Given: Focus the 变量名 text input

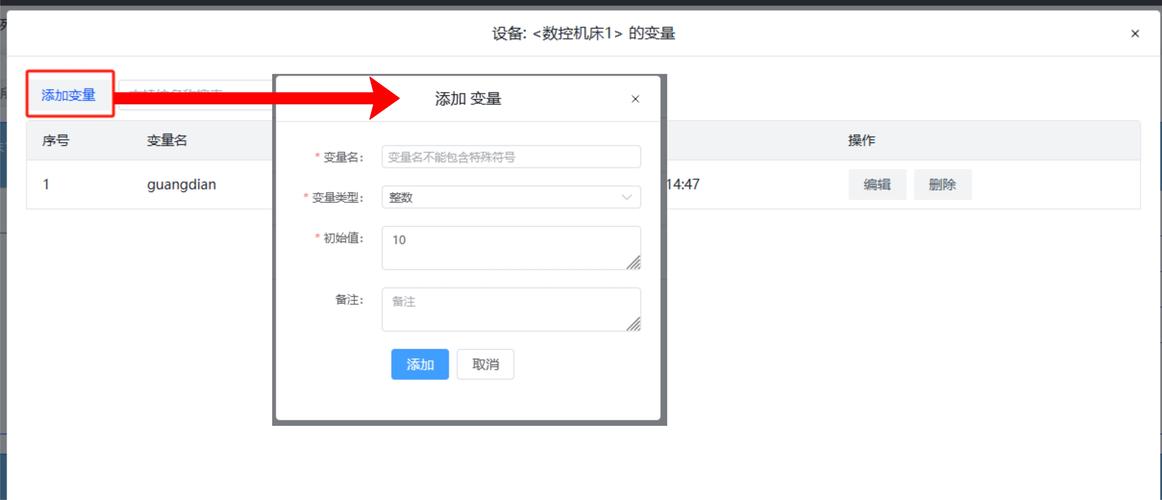Looking at the screenshot, I should [x=510, y=157].
